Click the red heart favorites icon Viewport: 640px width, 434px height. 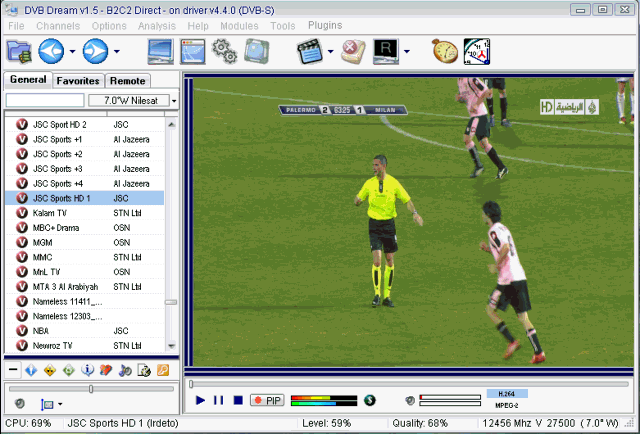[x=106, y=370]
